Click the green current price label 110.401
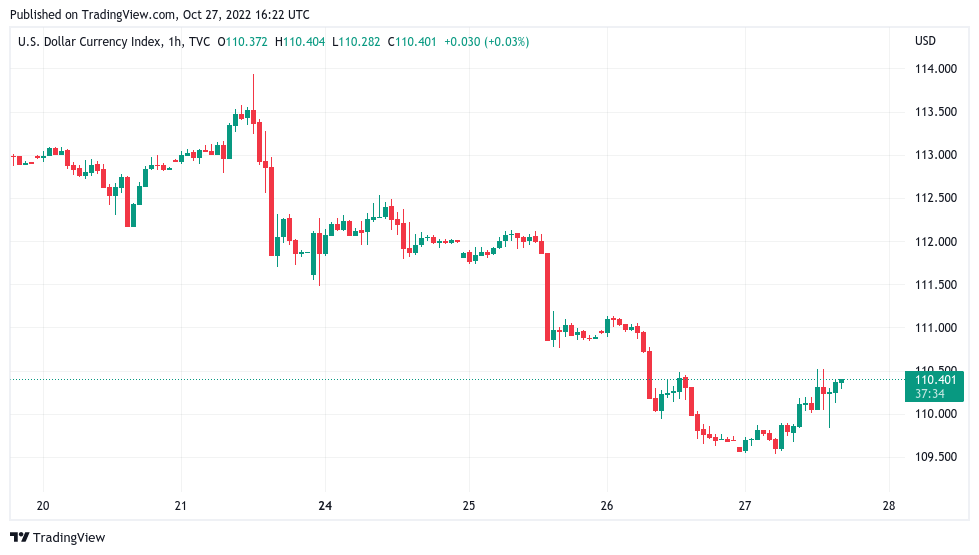Image resolution: width=979 pixels, height=555 pixels. [937, 379]
